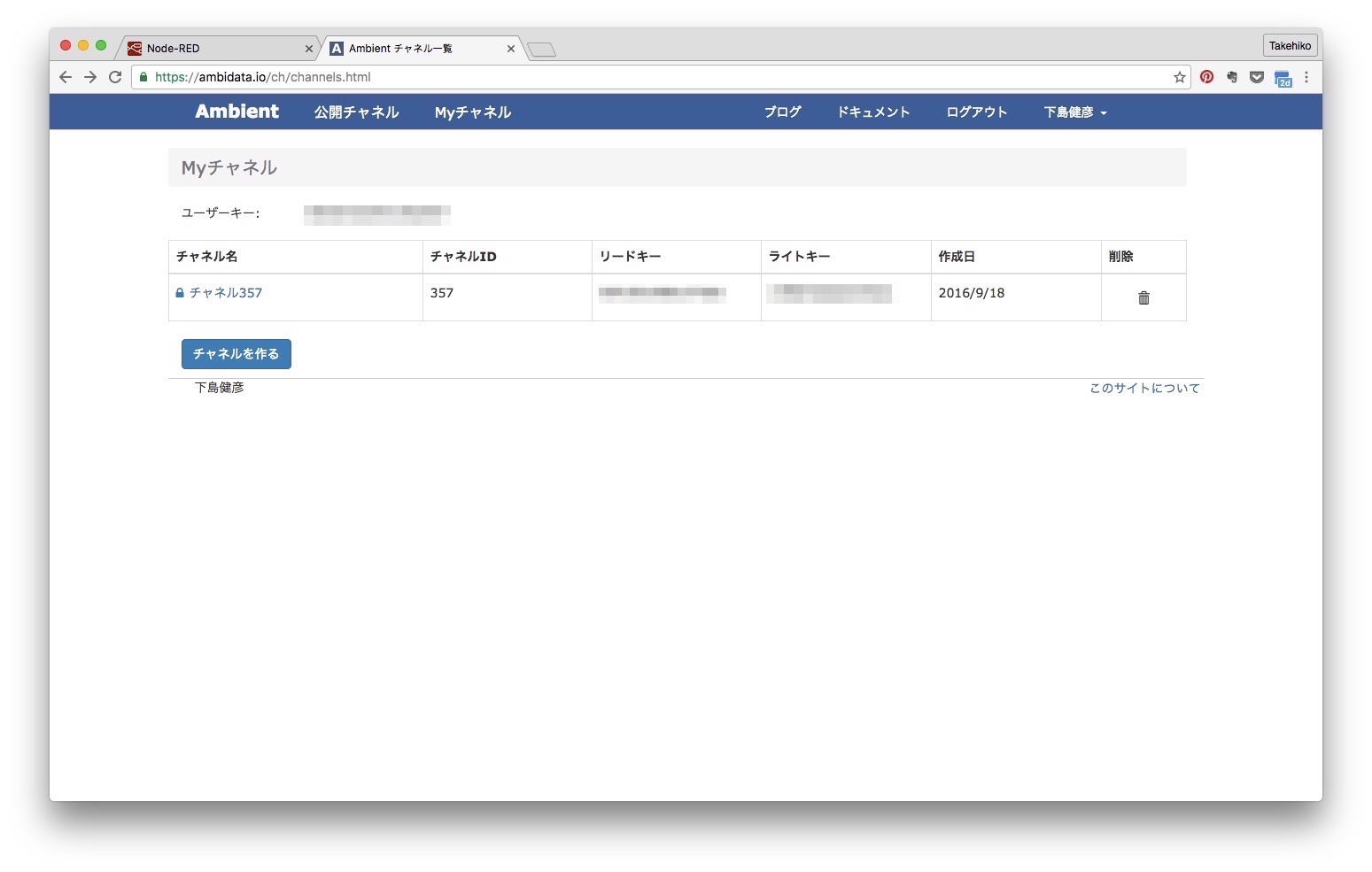
Task: Click the blue 2d extension icon
Action: pos(1283,78)
